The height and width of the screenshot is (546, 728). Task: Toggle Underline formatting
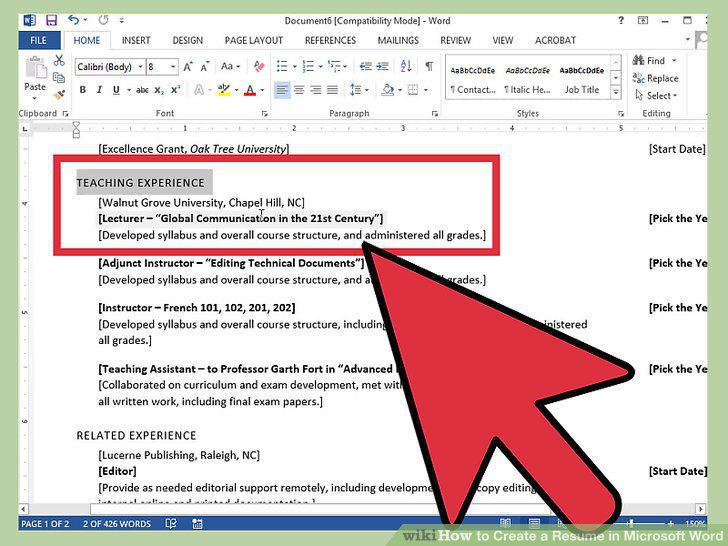(x=116, y=90)
